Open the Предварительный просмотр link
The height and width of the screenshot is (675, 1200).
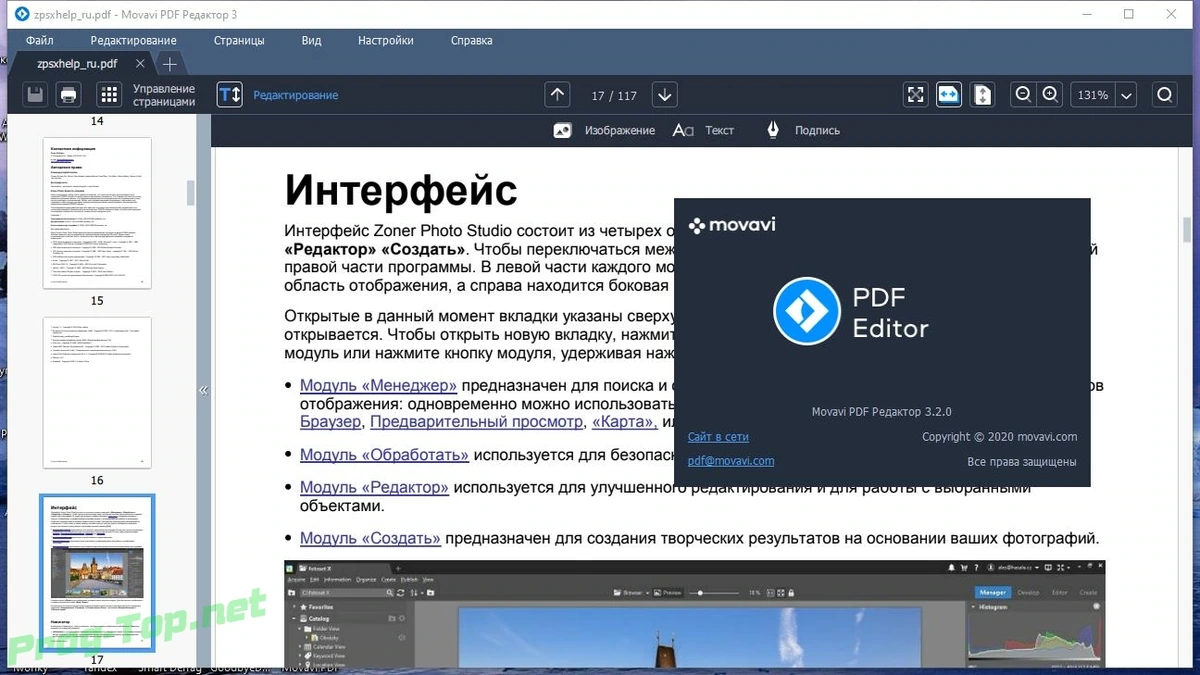(x=477, y=422)
